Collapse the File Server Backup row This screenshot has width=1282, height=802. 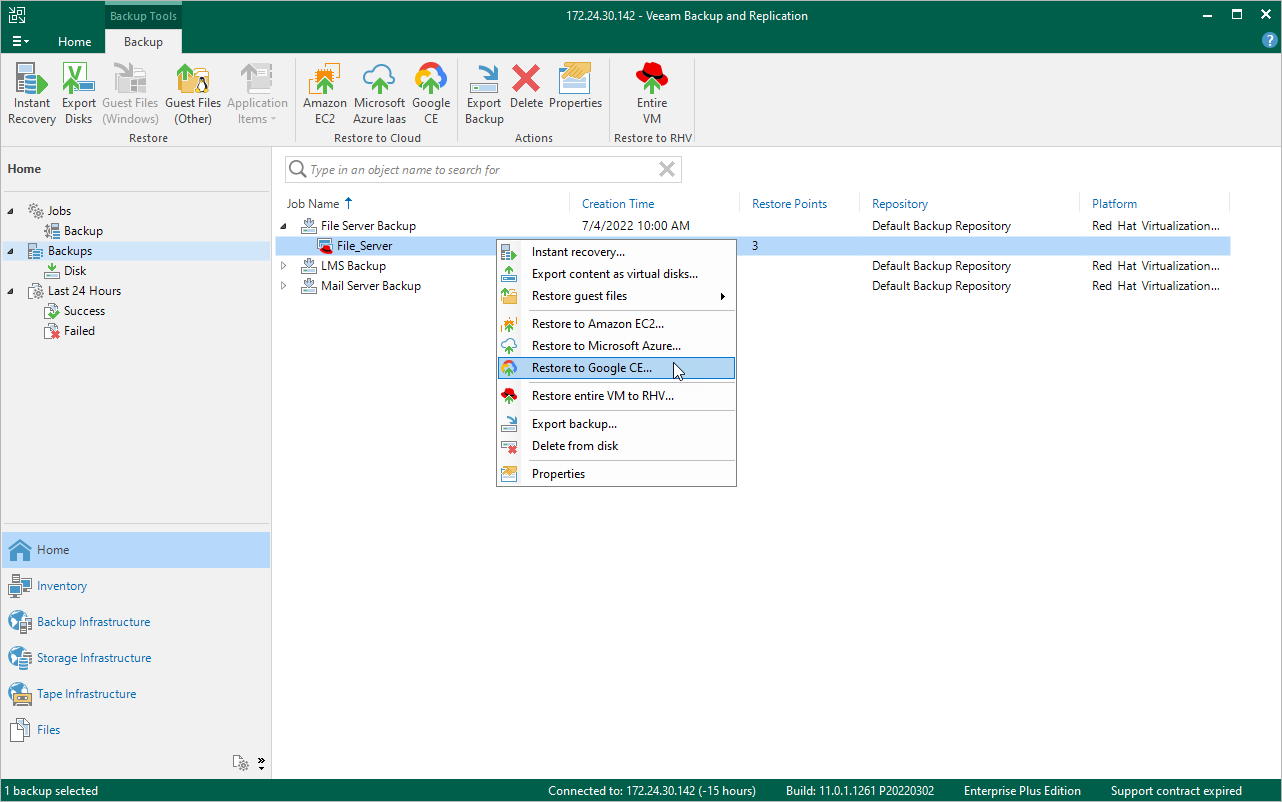(283, 226)
